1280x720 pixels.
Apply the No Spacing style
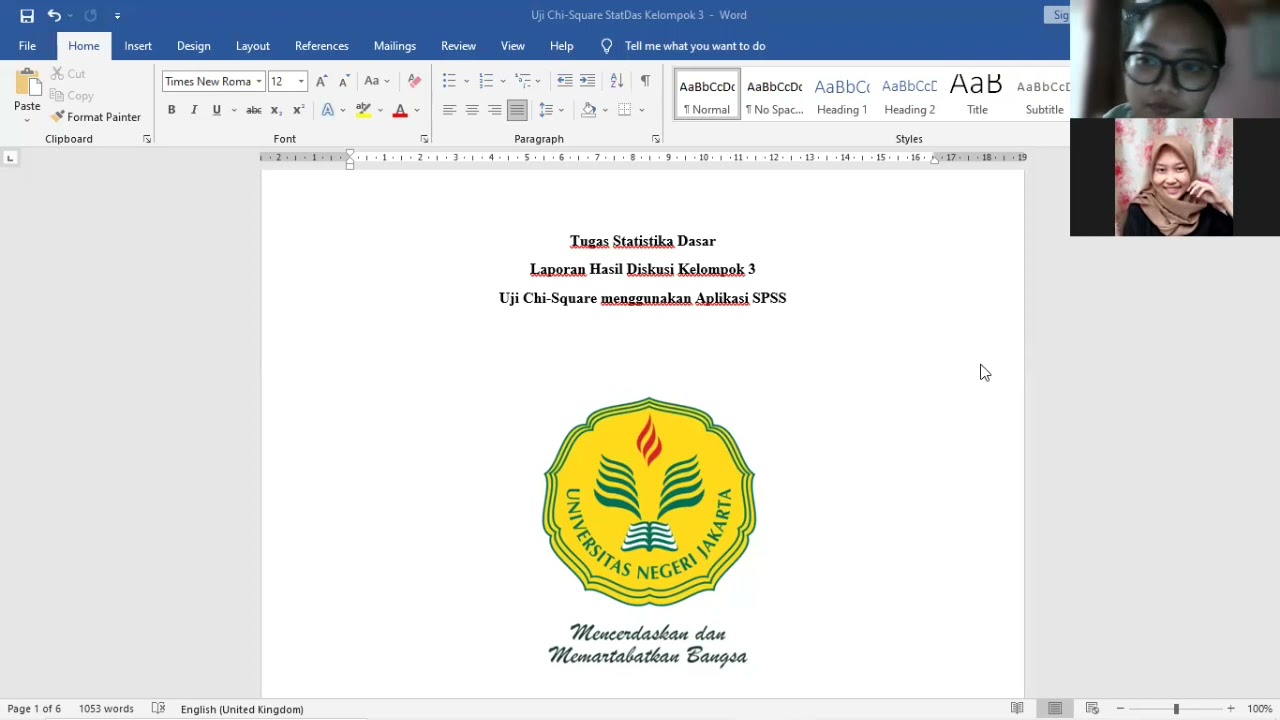[x=774, y=94]
